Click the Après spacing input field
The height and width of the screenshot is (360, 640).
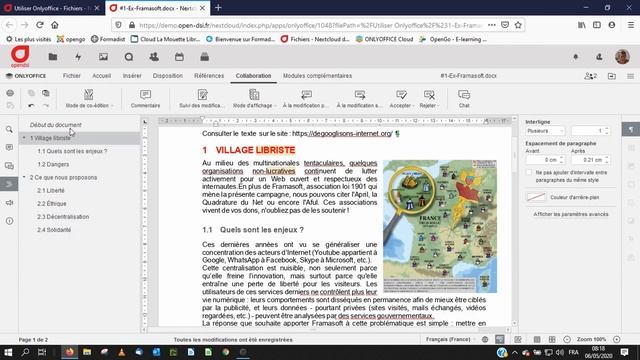click(591, 160)
